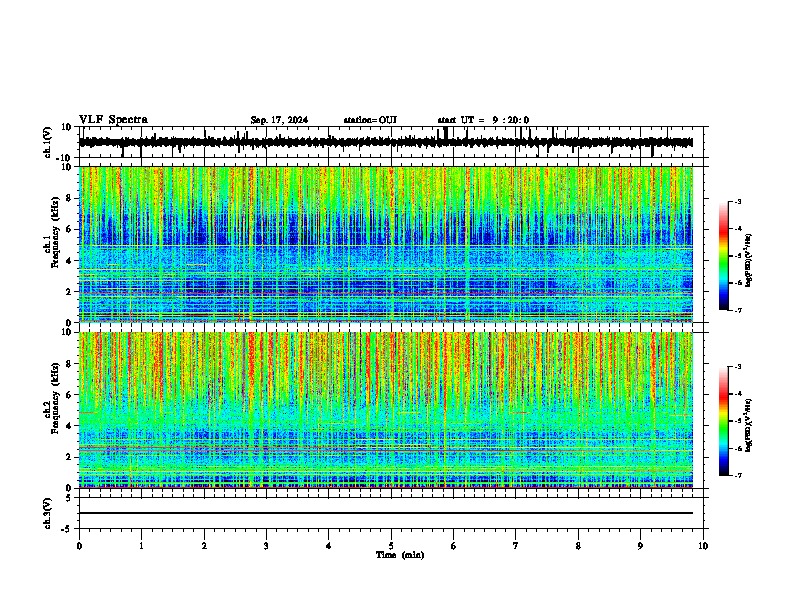Click the "ch.1(V)" waveform axis label
This screenshot has width=792, height=612.
point(48,142)
